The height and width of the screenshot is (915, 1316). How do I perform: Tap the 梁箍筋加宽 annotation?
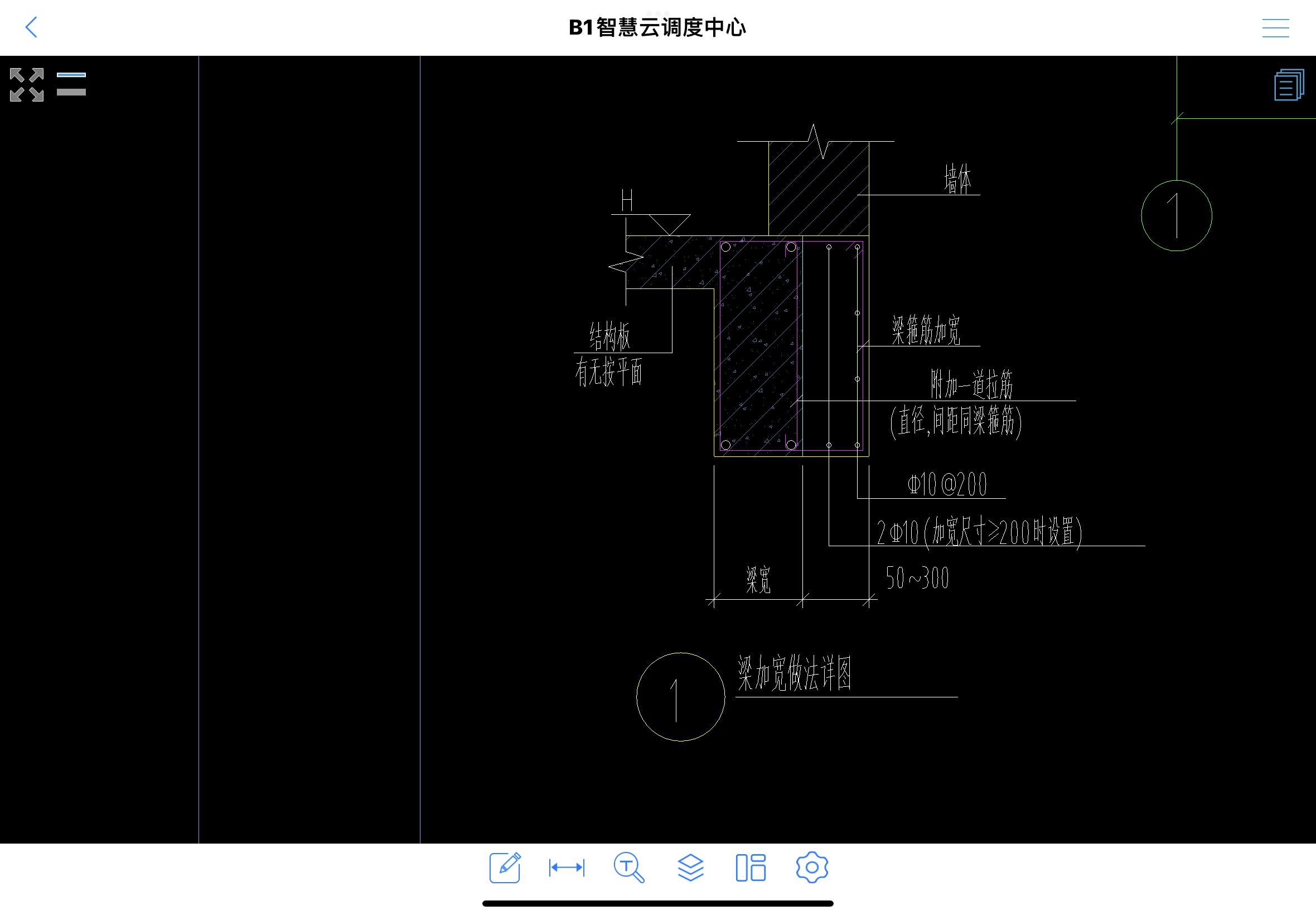pos(925,330)
